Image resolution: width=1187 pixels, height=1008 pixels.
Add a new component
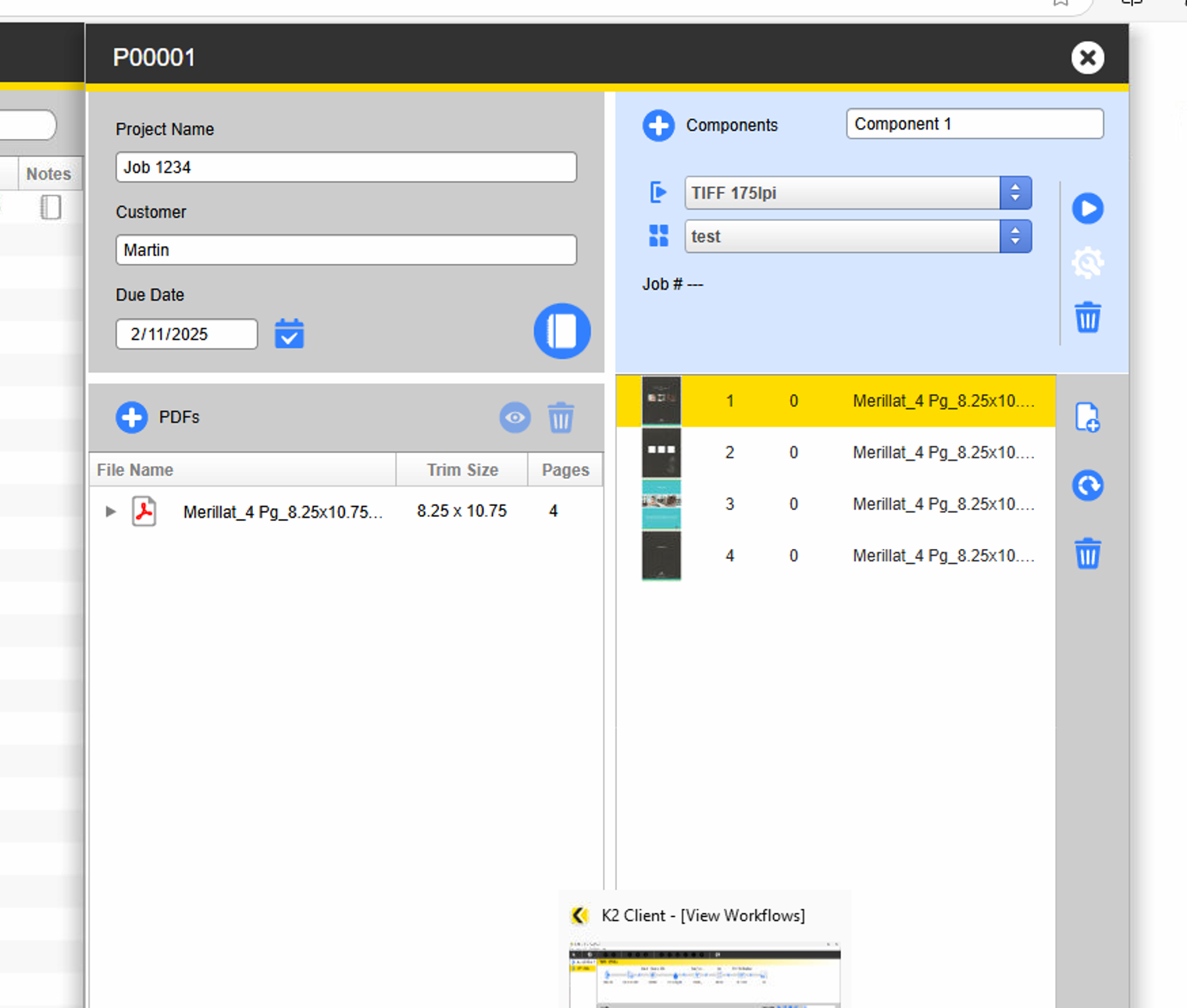pyautogui.click(x=658, y=125)
